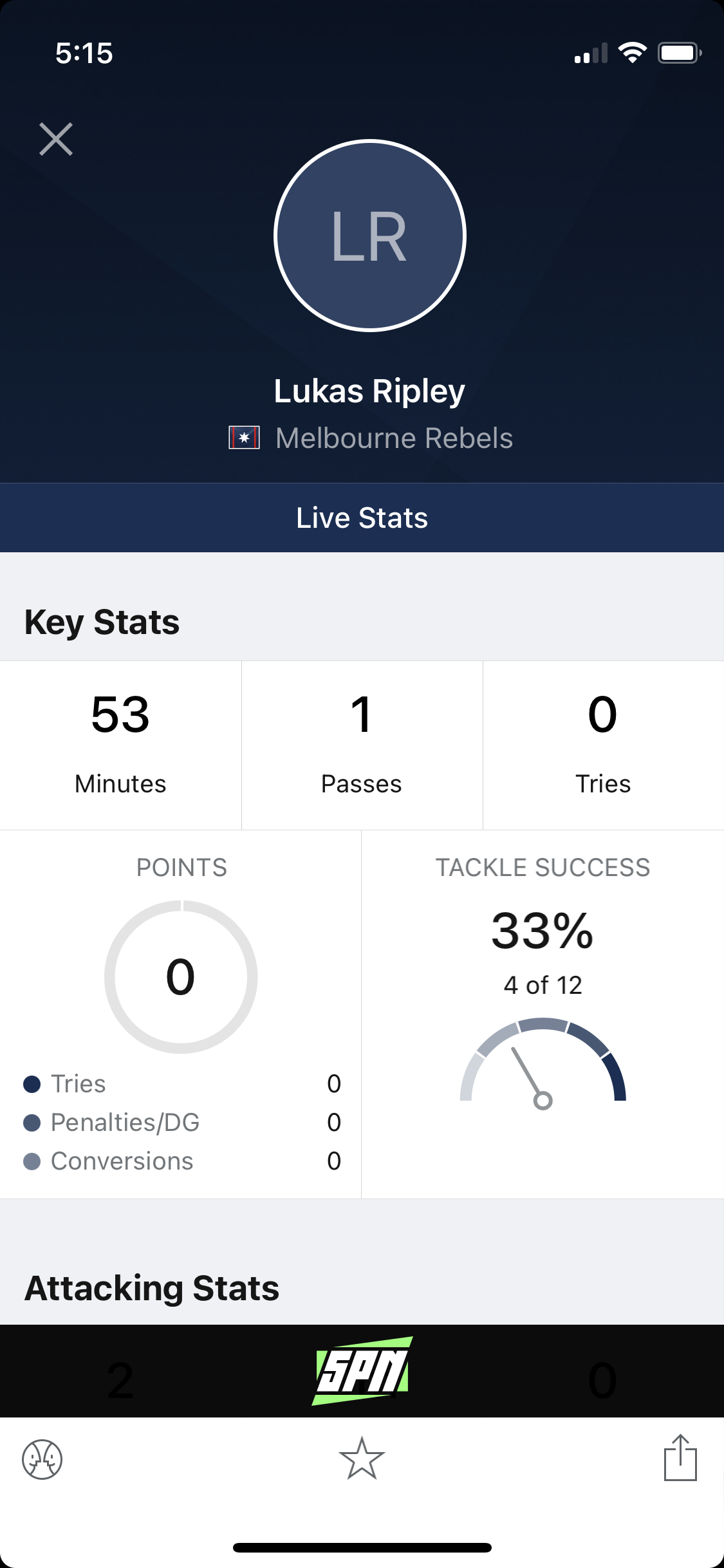This screenshot has height=1568, width=724.
Task: Tap the Penalties/DG legend dot
Action: [x=32, y=1123]
